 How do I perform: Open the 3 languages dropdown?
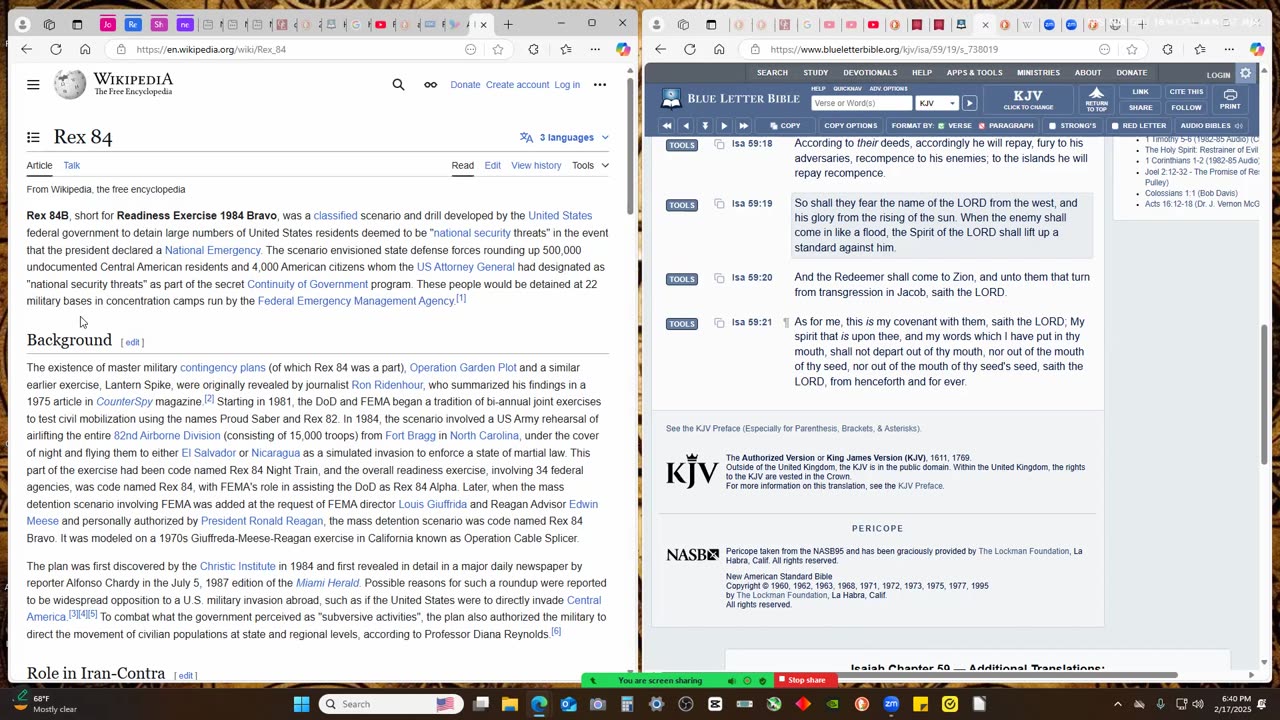click(x=565, y=137)
